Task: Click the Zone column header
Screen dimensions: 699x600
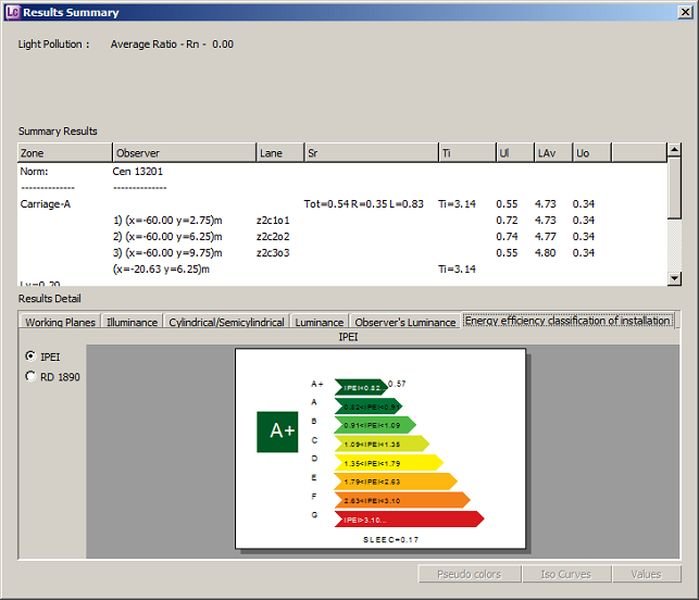Action: (x=65, y=153)
